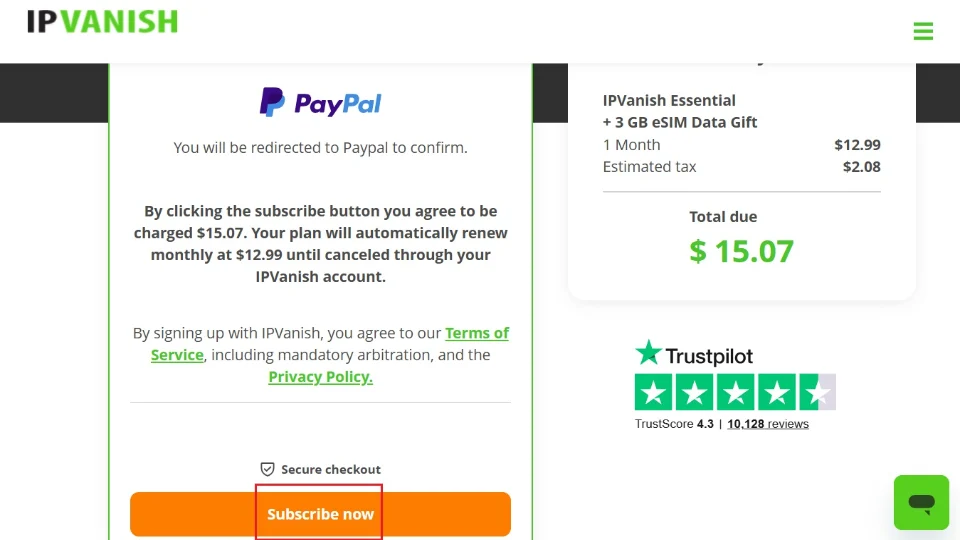Open the Privacy Policy link

[x=320, y=377]
